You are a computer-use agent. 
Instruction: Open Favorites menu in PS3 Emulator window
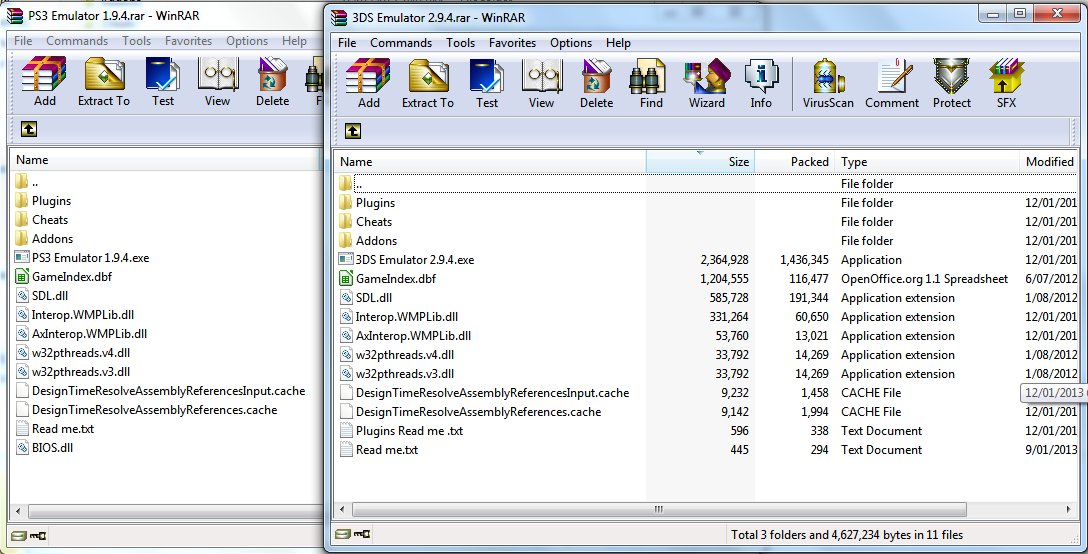pyautogui.click(x=188, y=41)
